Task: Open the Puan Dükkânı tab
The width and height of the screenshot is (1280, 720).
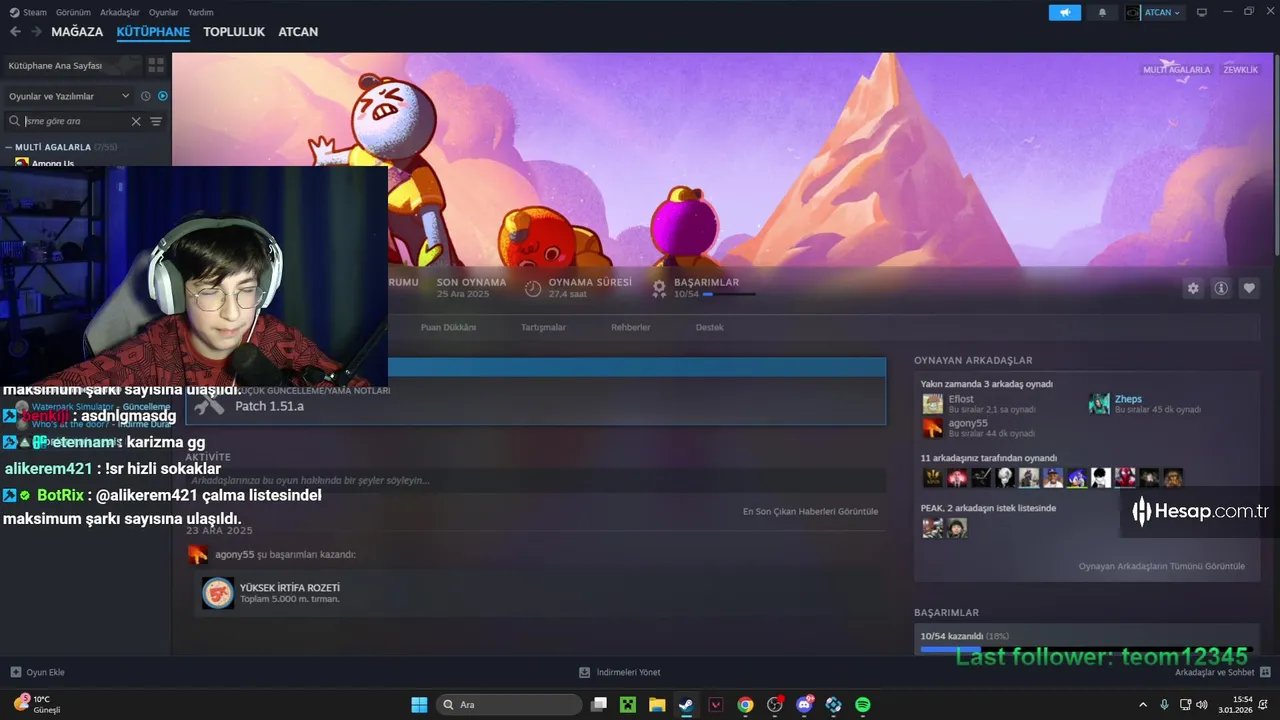Action: [x=448, y=327]
